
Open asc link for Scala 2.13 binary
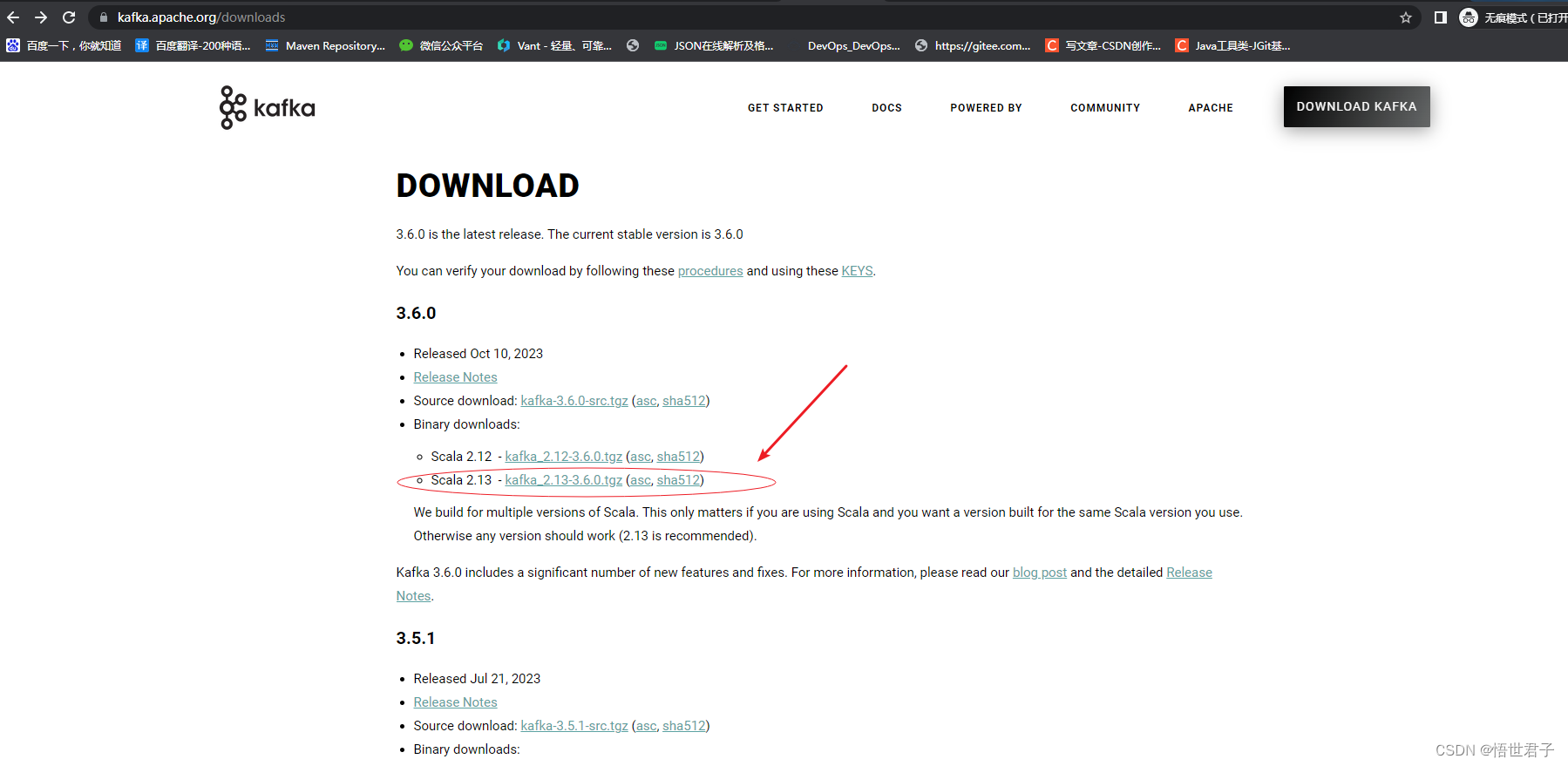[x=641, y=480]
